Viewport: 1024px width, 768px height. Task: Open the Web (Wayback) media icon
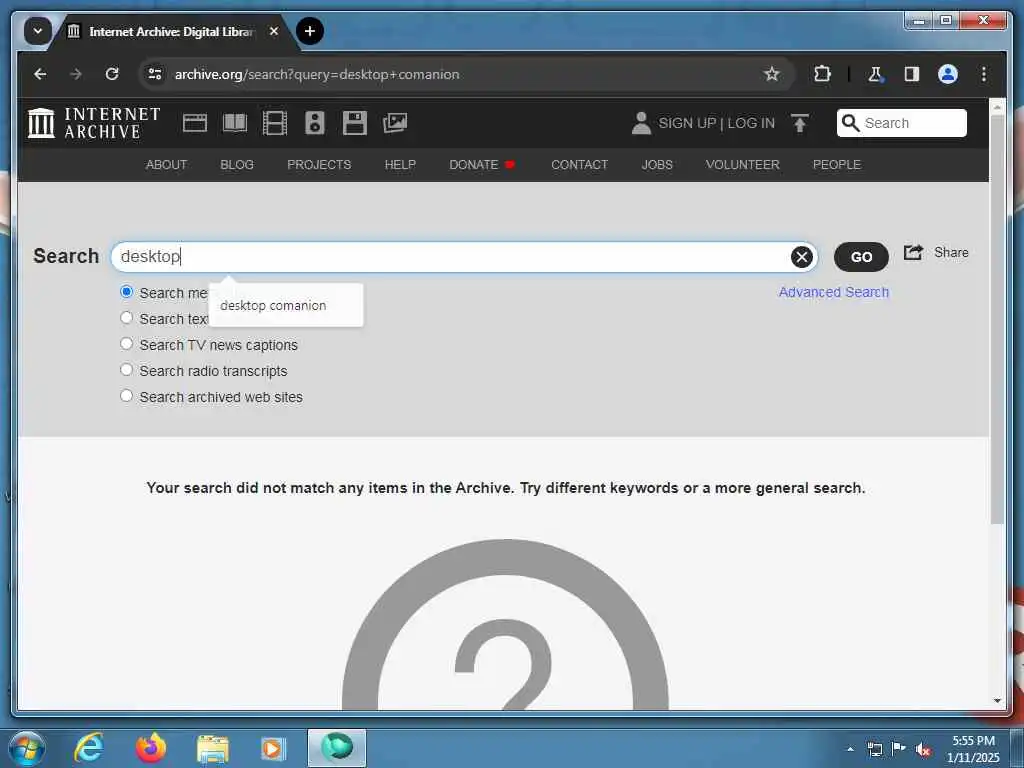[195, 123]
